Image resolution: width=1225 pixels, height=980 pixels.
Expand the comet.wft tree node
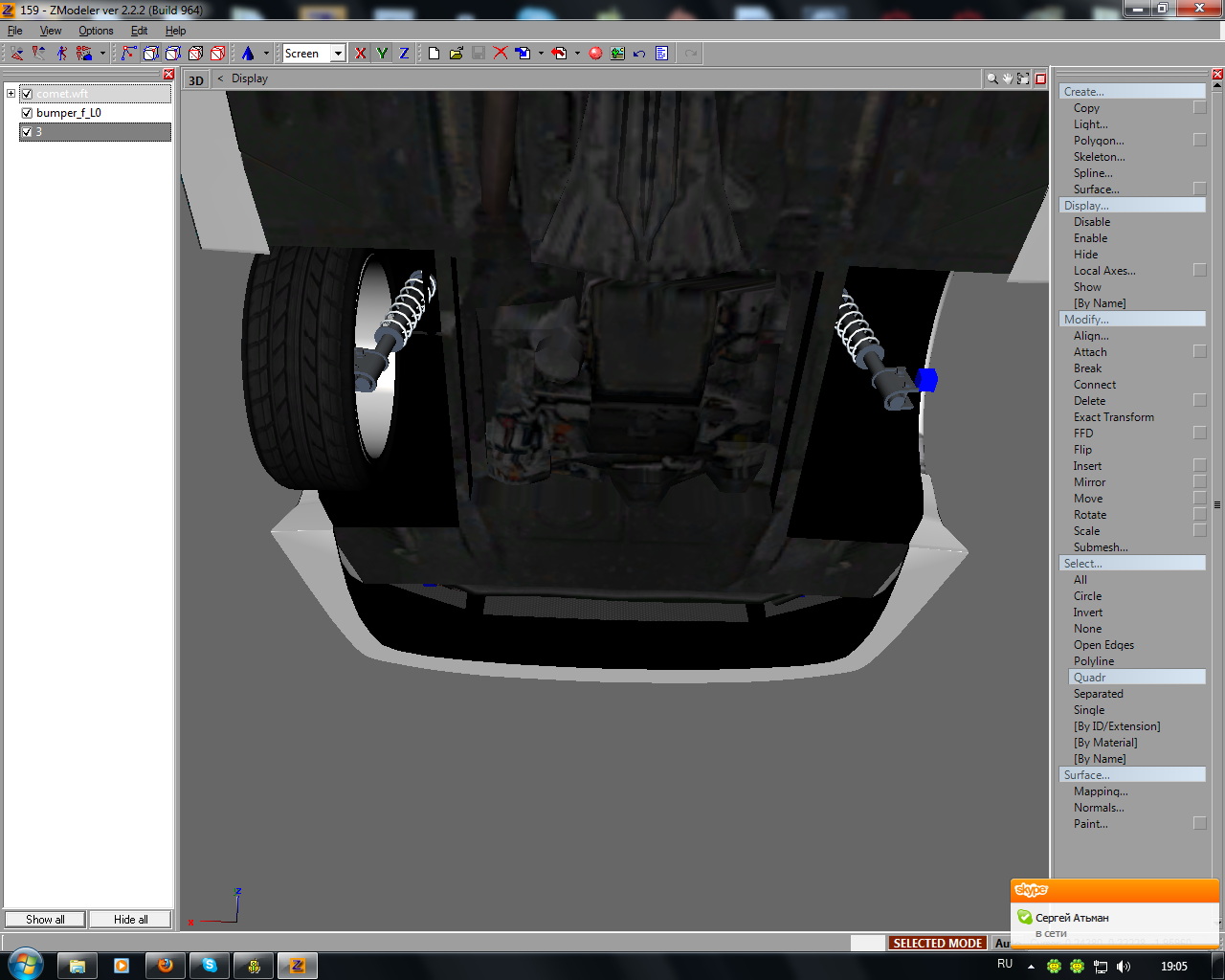(x=11, y=94)
